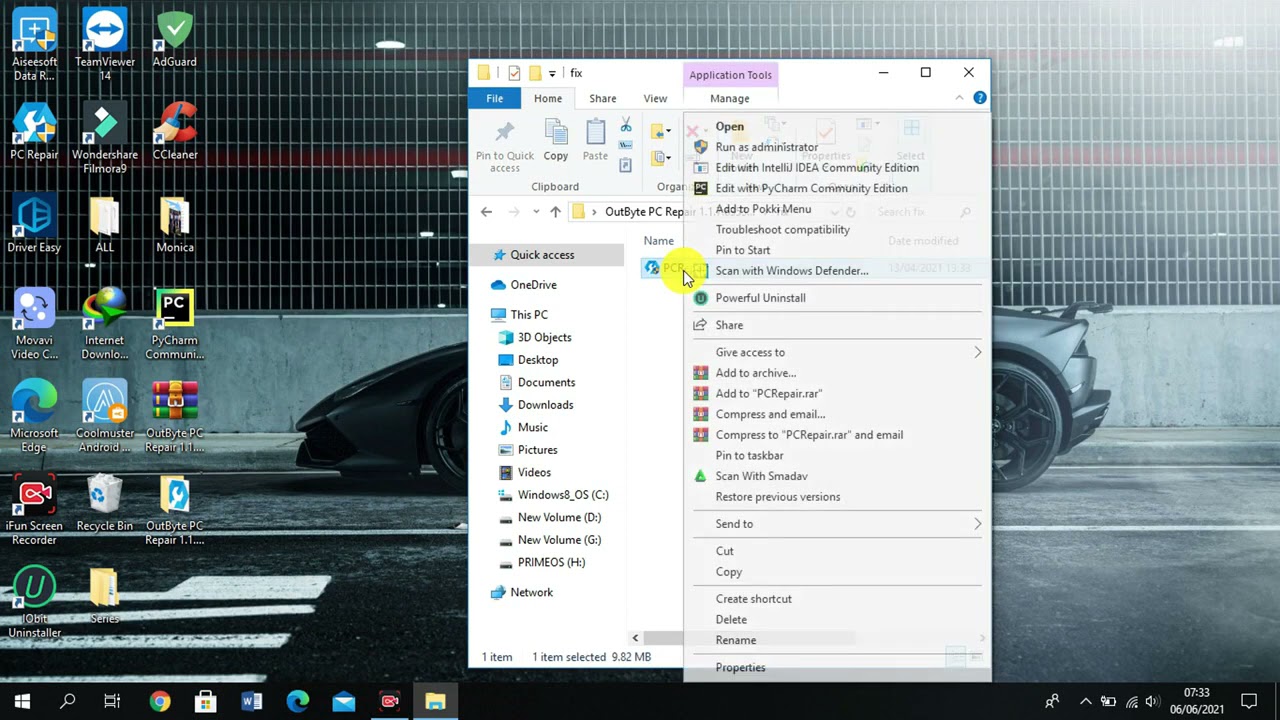The width and height of the screenshot is (1280, 720).
Task: Select the CCleaner desktop shortcut
Action: (174, 132)
